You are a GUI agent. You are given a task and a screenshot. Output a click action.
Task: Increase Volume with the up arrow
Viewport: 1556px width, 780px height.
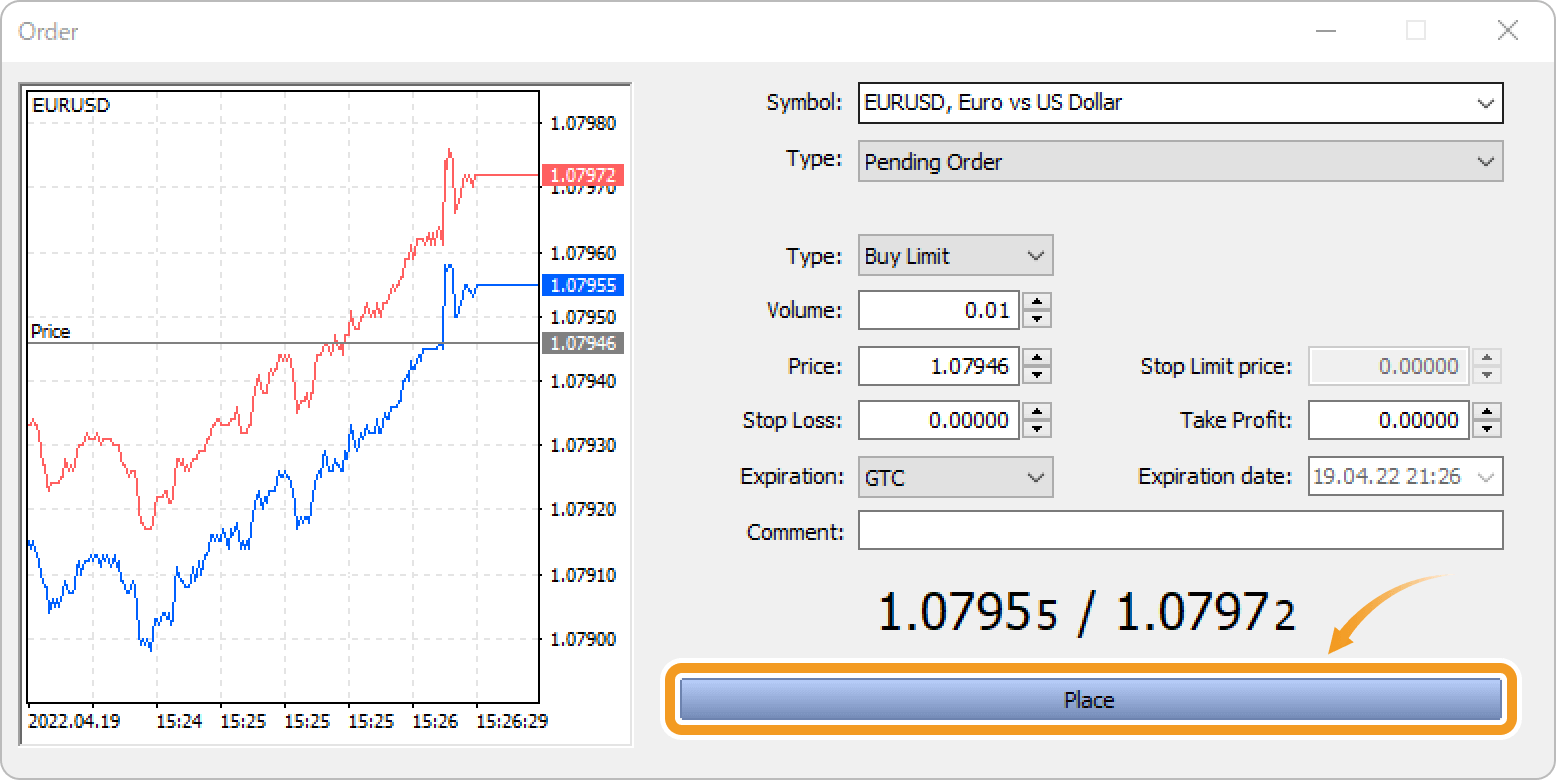1038,301
